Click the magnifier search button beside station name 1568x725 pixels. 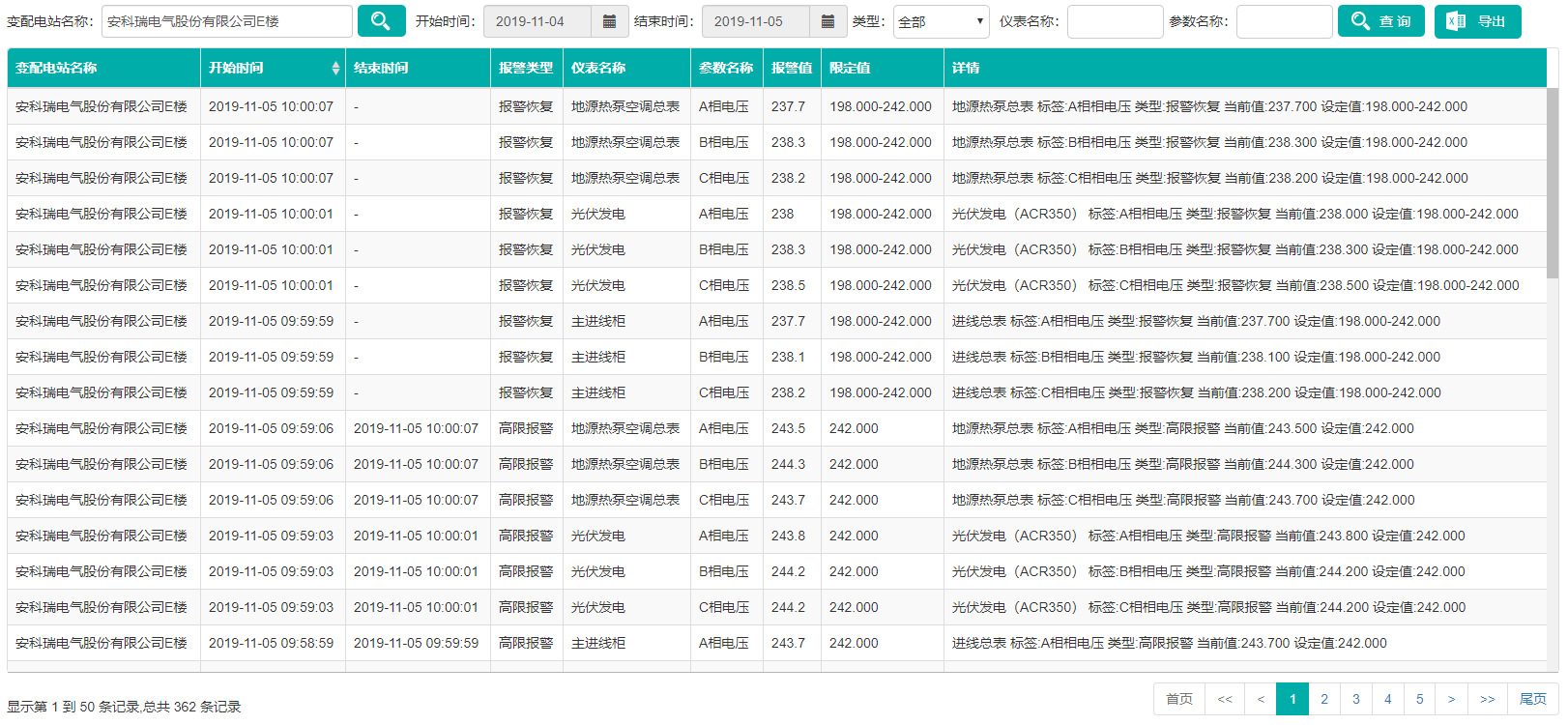[381, 21]
